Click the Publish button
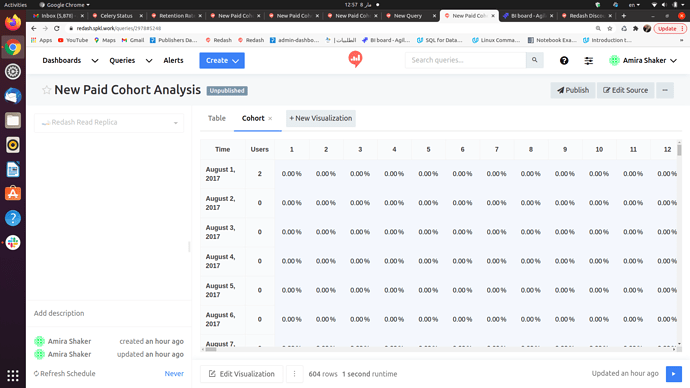 573,90
